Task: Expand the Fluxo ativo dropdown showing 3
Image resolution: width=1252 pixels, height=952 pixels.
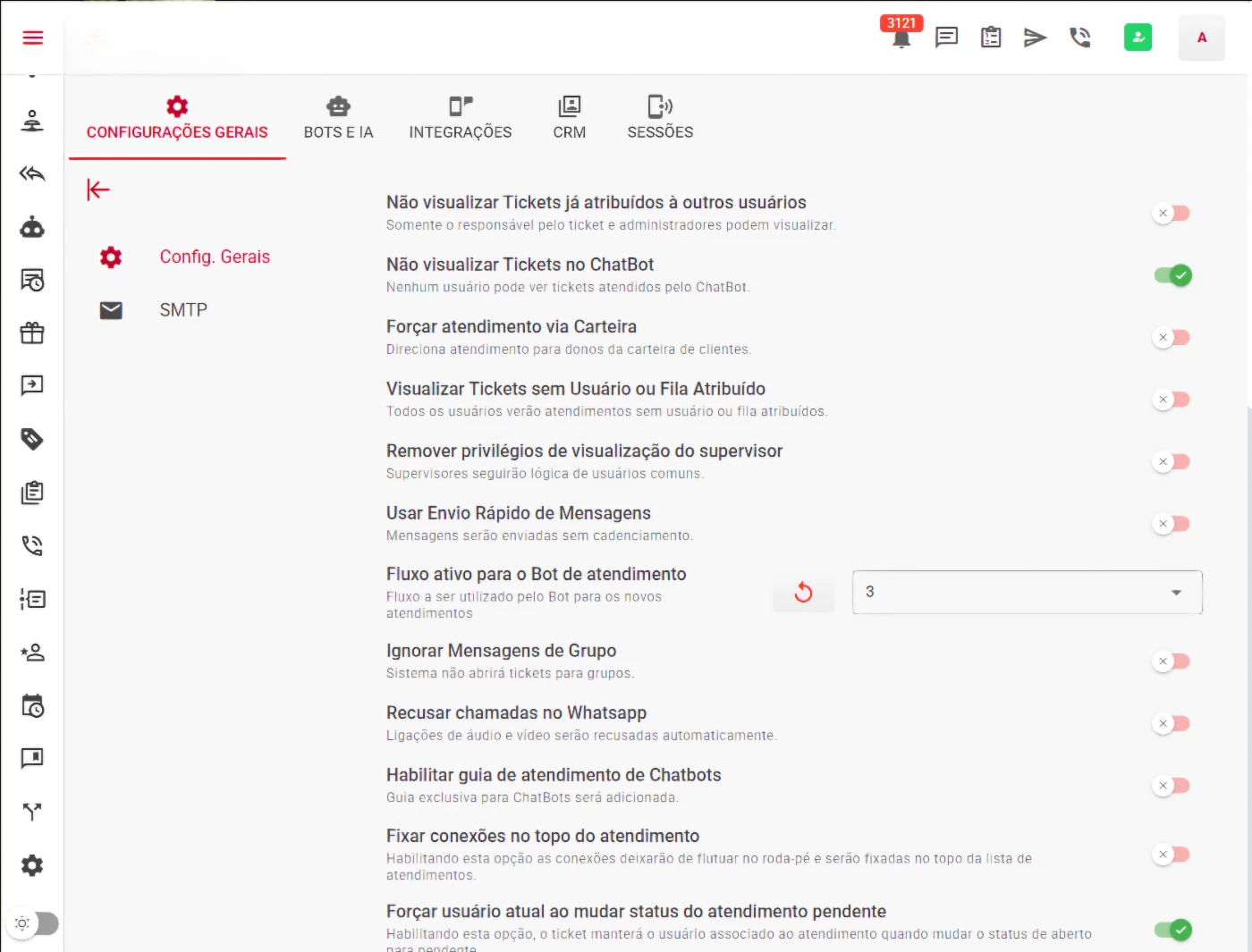Action: 1027,592
